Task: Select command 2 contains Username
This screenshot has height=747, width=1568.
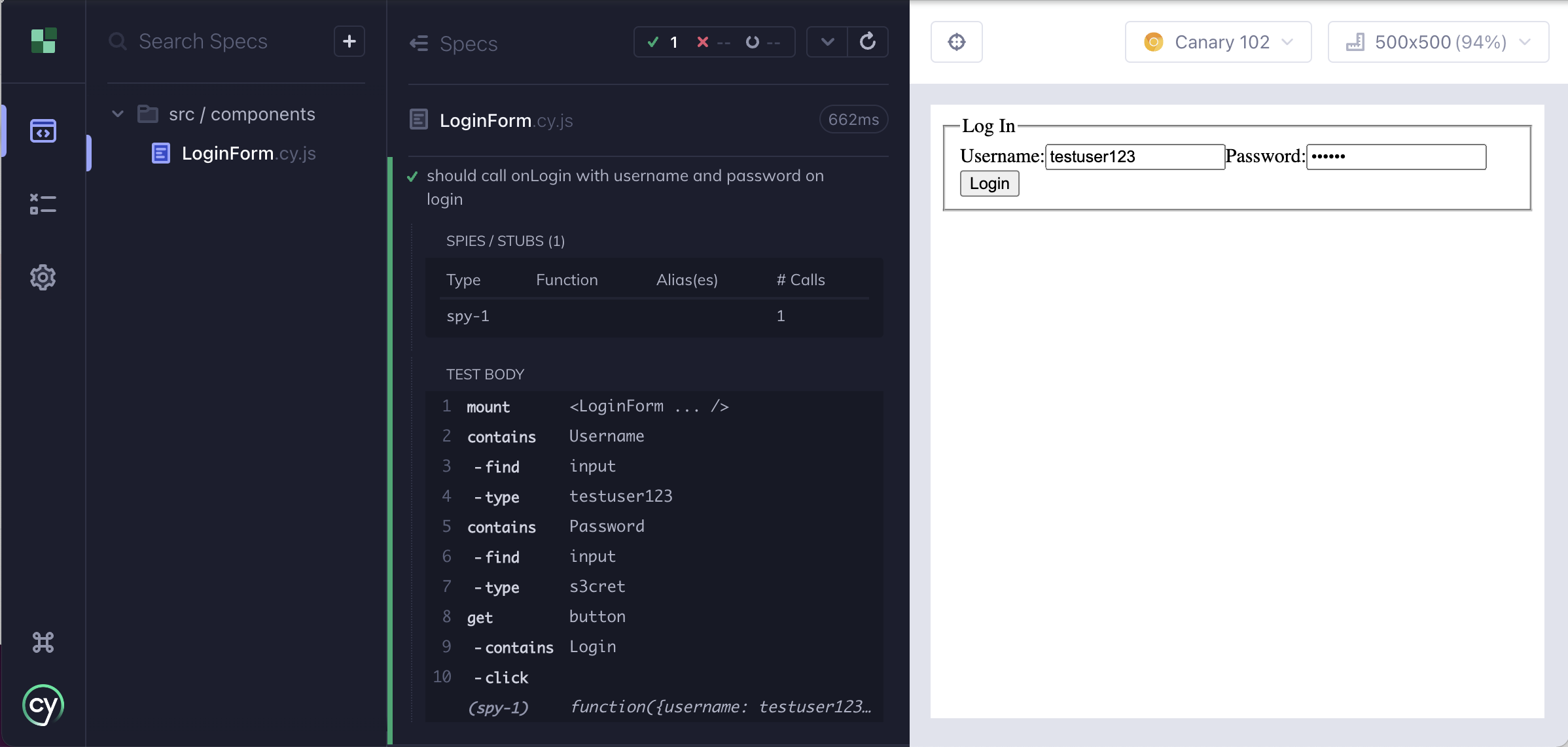Action: [x=654, y=436]
